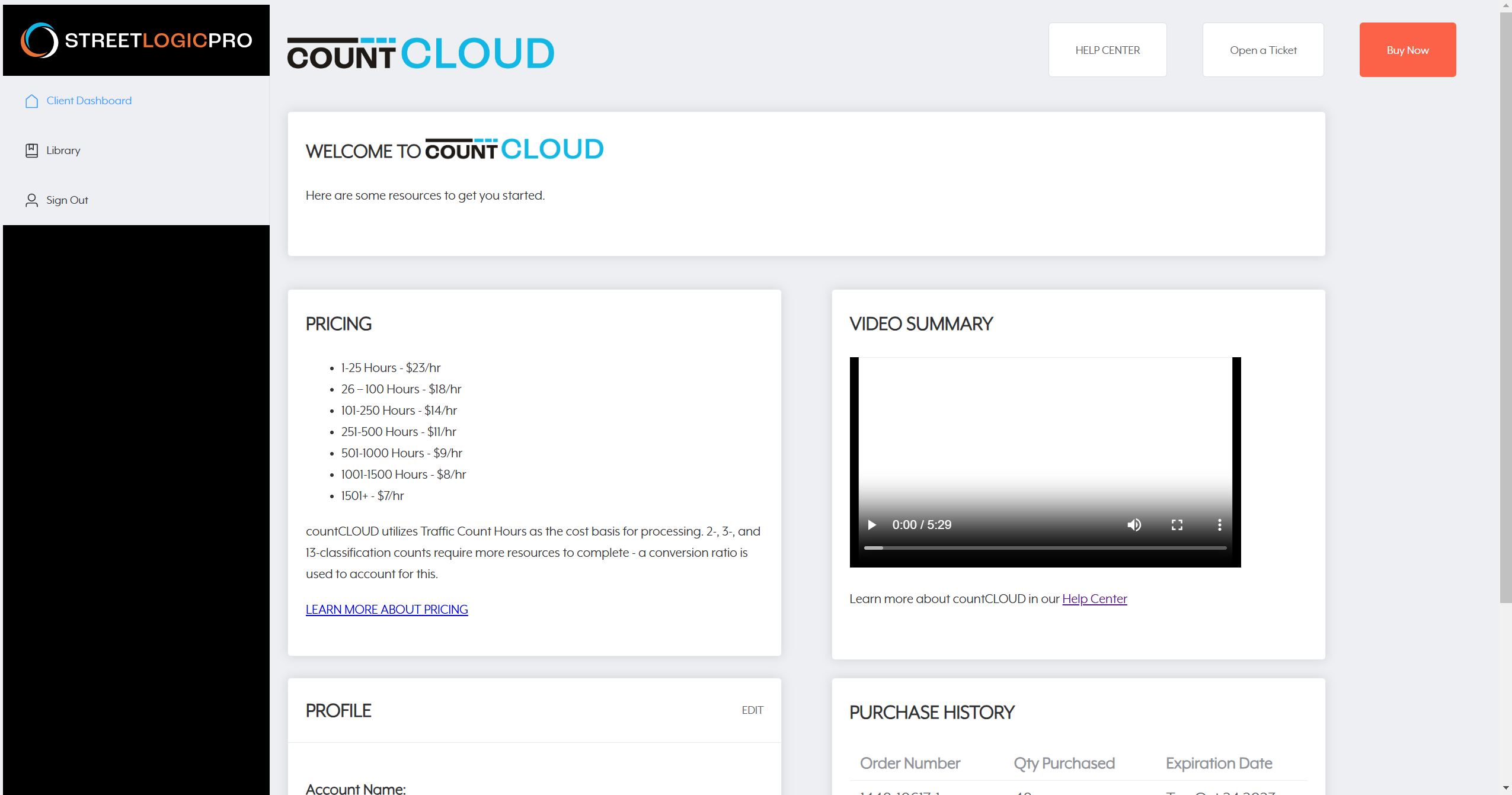The width and height of the screenshot is (1512, 795).
Task: Click the Open a Ticket button
Action: coord(1262,50)
